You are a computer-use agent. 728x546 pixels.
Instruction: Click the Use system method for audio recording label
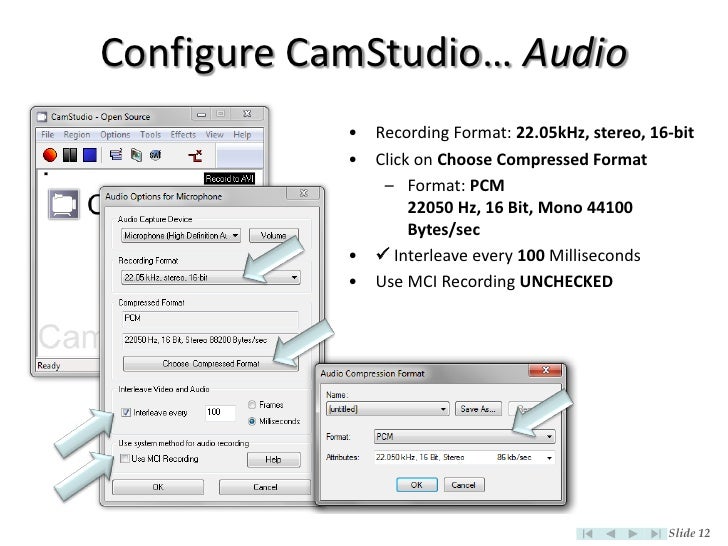pyautogui.click(x=183, y=443)
